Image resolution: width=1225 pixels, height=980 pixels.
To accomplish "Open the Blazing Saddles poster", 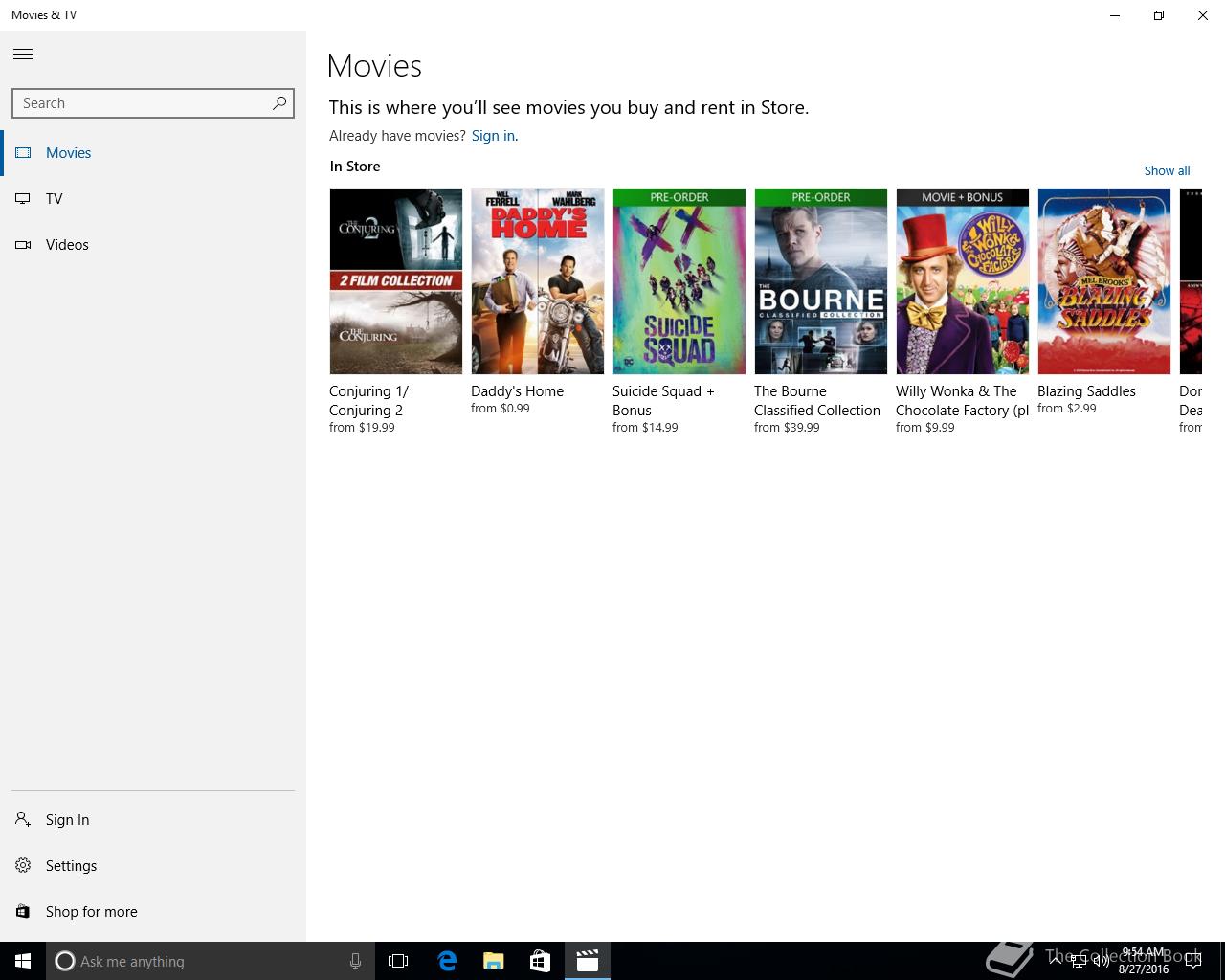I will point(1104,281).
